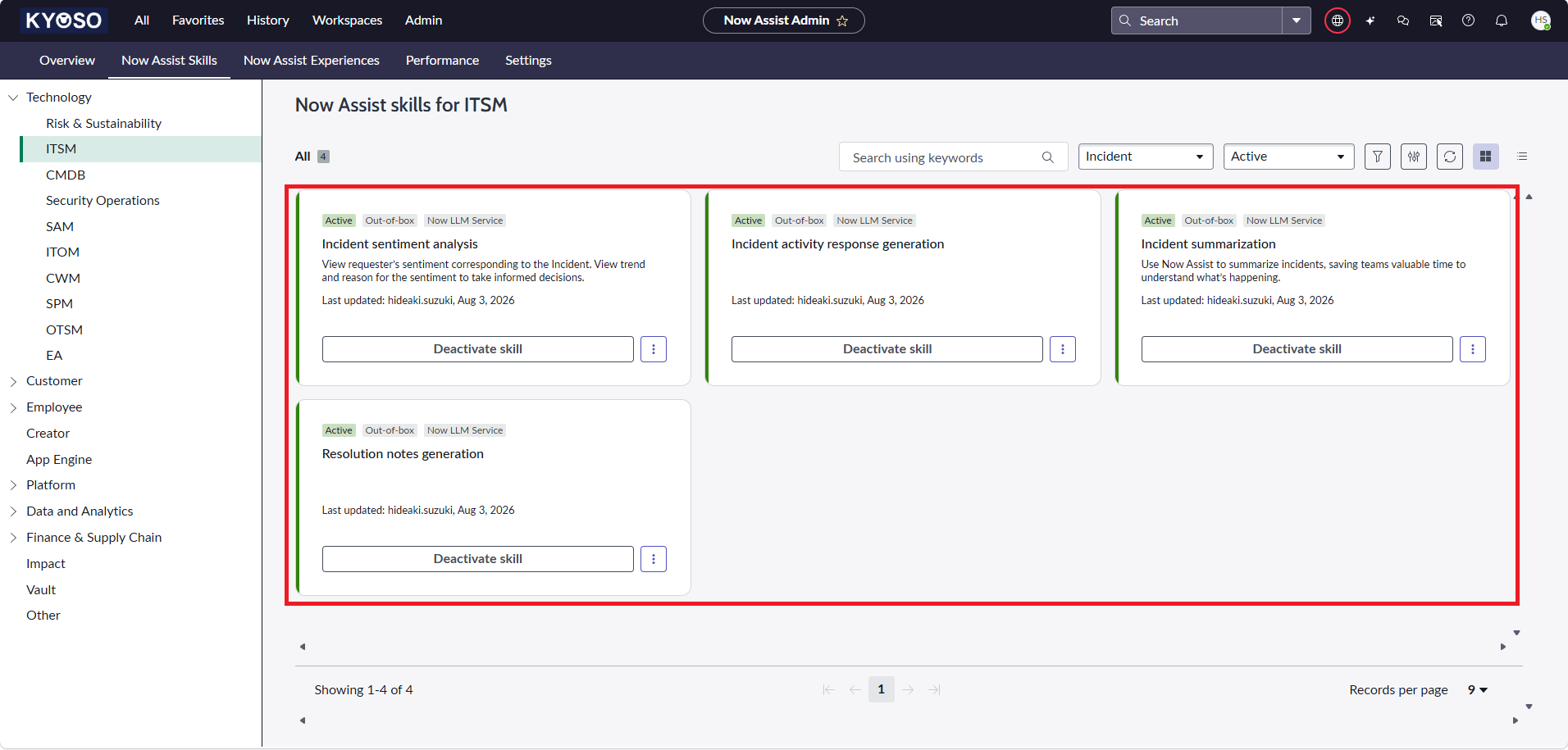Expand the Platform section chevron
Image resolution: width=1568 pixels, height=750 pixels.
tap(13, 485)
